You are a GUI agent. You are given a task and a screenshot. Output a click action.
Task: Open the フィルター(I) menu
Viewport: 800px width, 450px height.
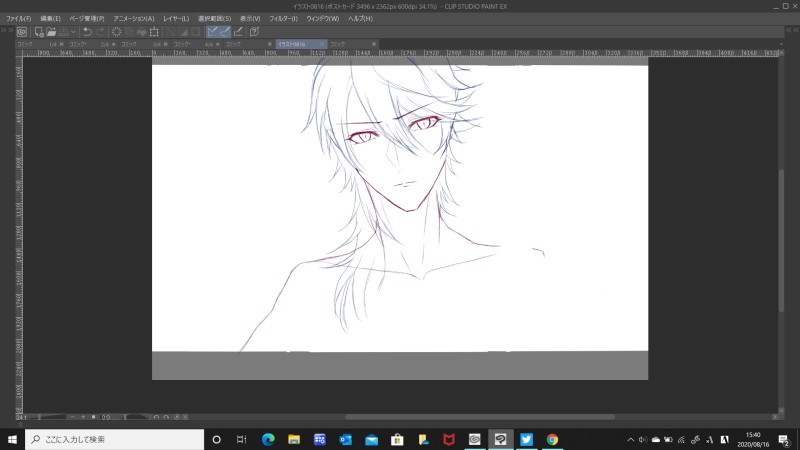pos(283,18)
